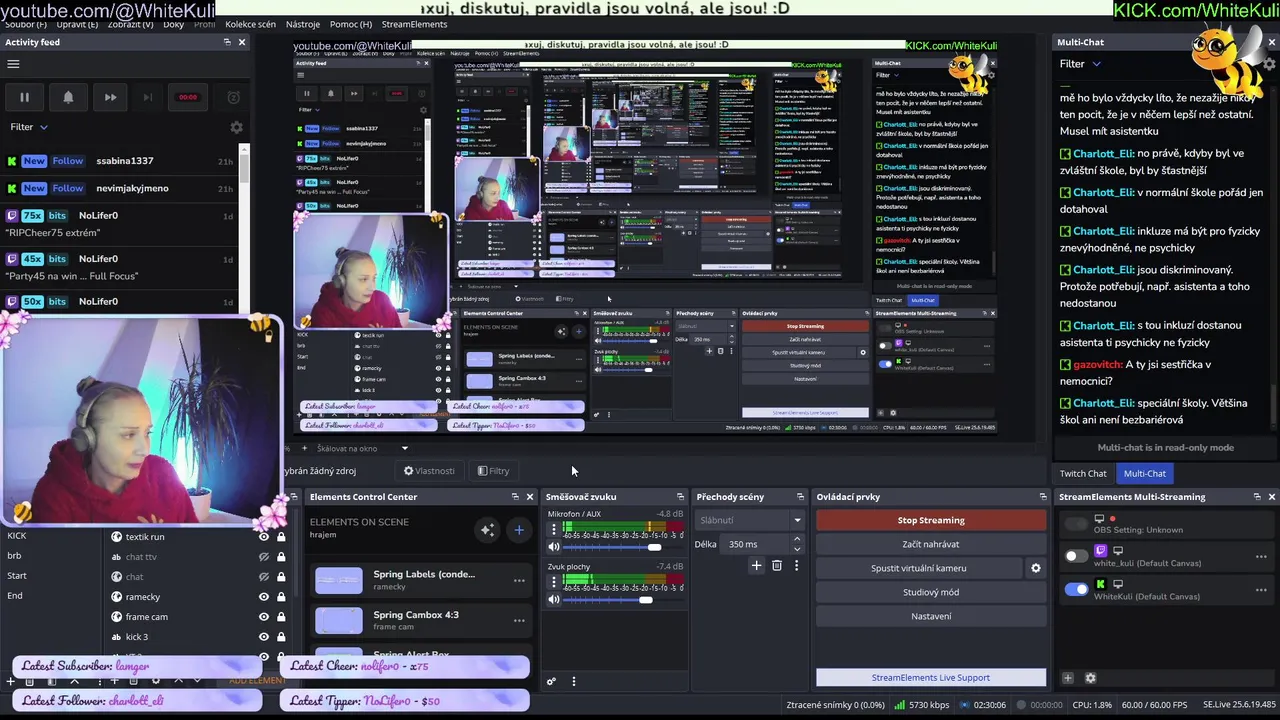Skip the current alert with fast-forward
The width and height of the screenshot is (1280, 720).
pos(111,97)
